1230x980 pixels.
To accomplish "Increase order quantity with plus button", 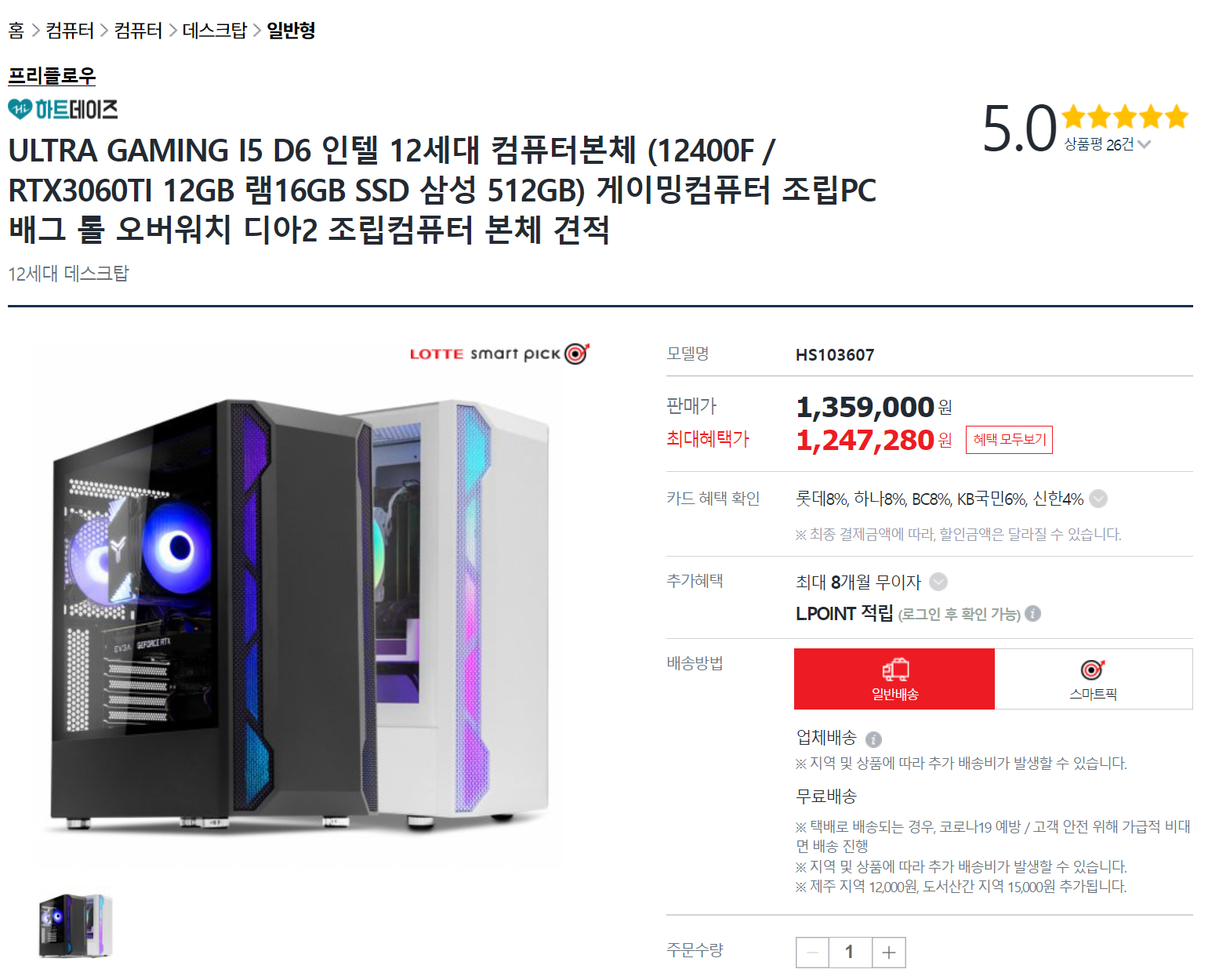I will (x=888, y=953).
